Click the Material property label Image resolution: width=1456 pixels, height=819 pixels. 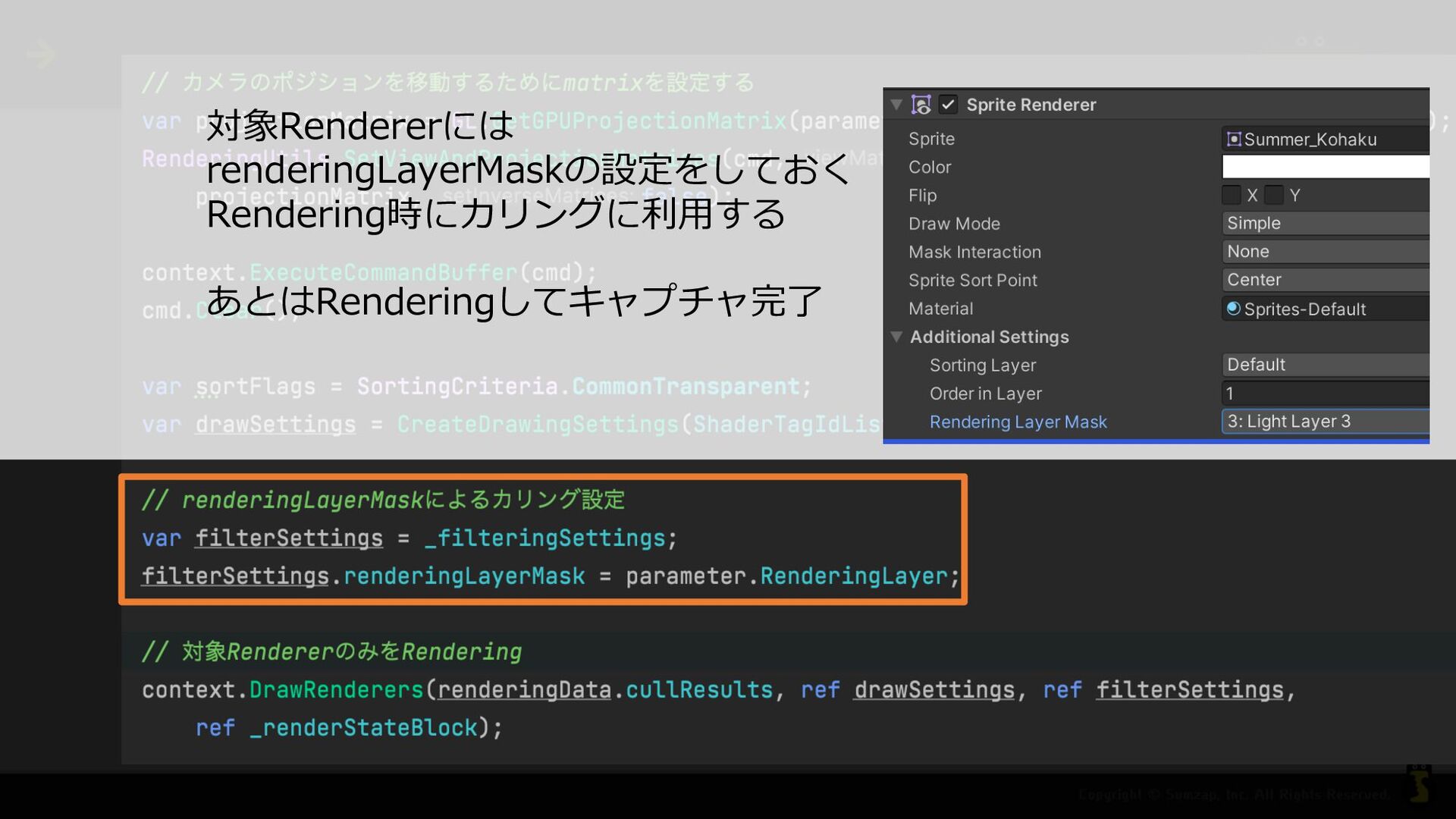click(940, 309)
